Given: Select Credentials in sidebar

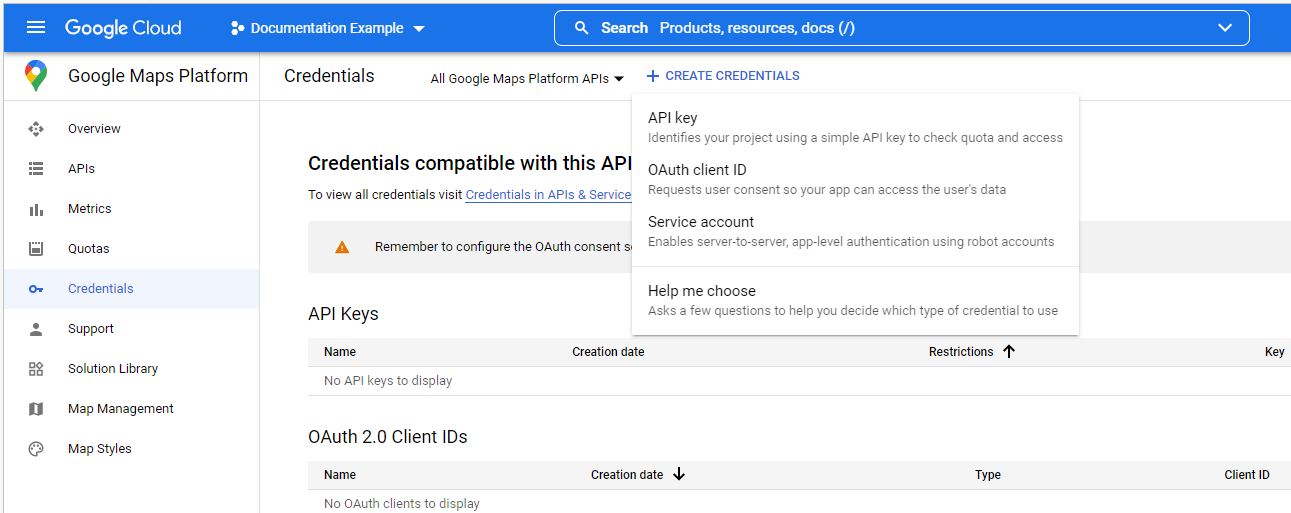Looking at the screenshot, I should 131,289.
